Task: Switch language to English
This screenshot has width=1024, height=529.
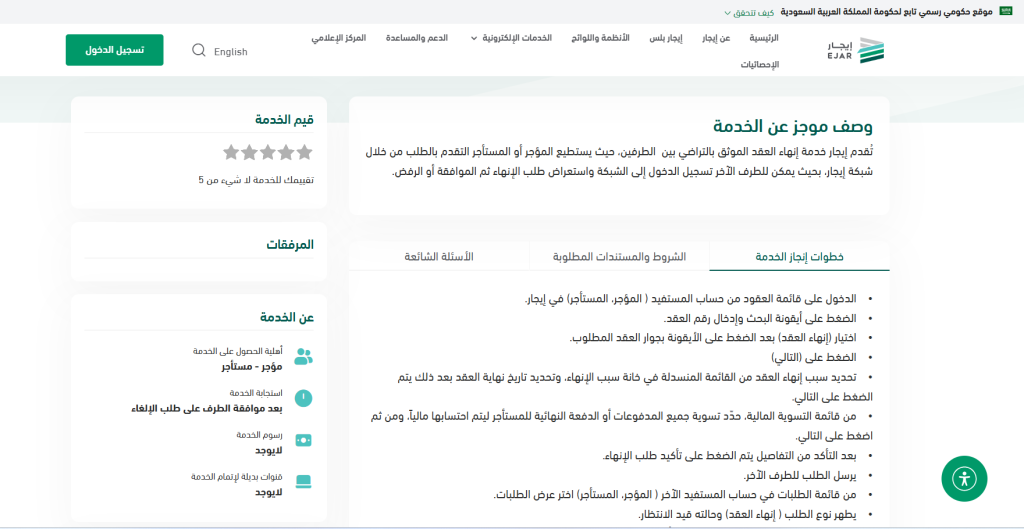Action: point(231,52)
